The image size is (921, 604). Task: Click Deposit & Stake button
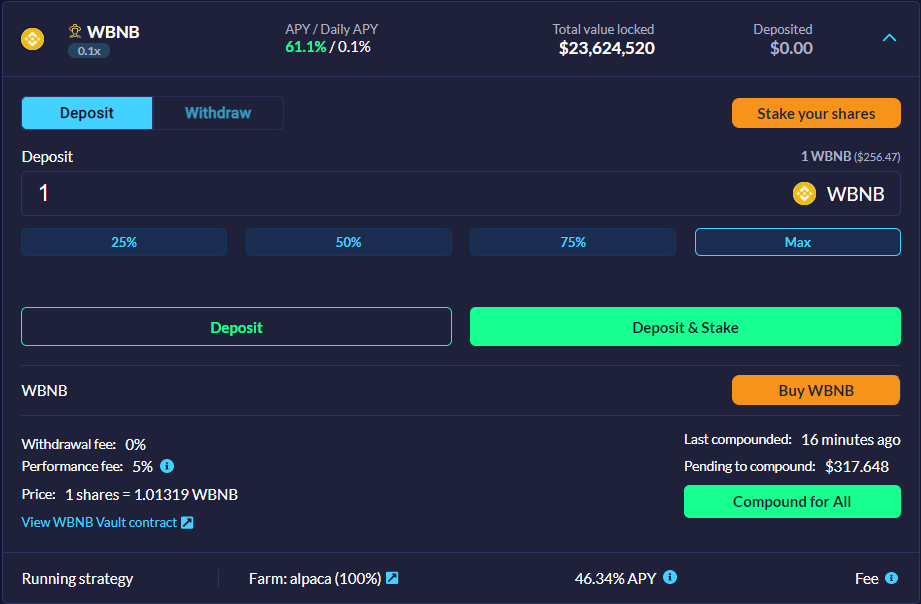point(685,327)
